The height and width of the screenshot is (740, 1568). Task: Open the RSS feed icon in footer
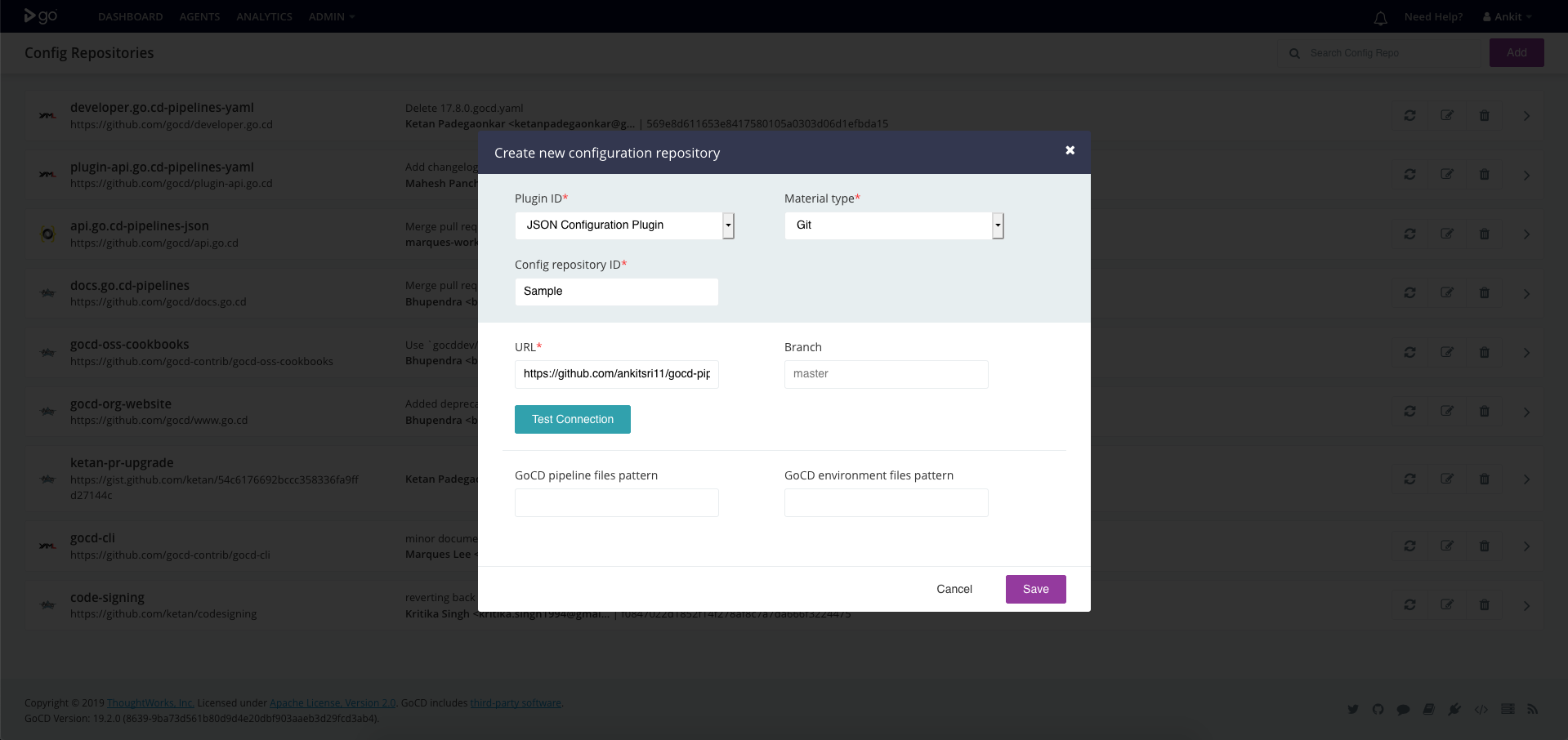[x=1532, y=709]
